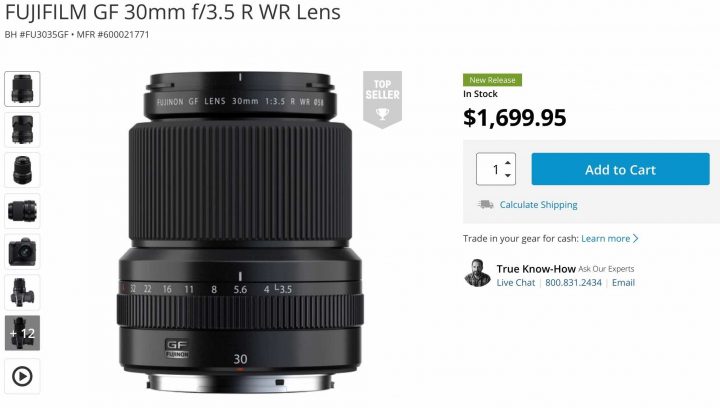Decrease quantity with the down arrow

click(508, 175)
